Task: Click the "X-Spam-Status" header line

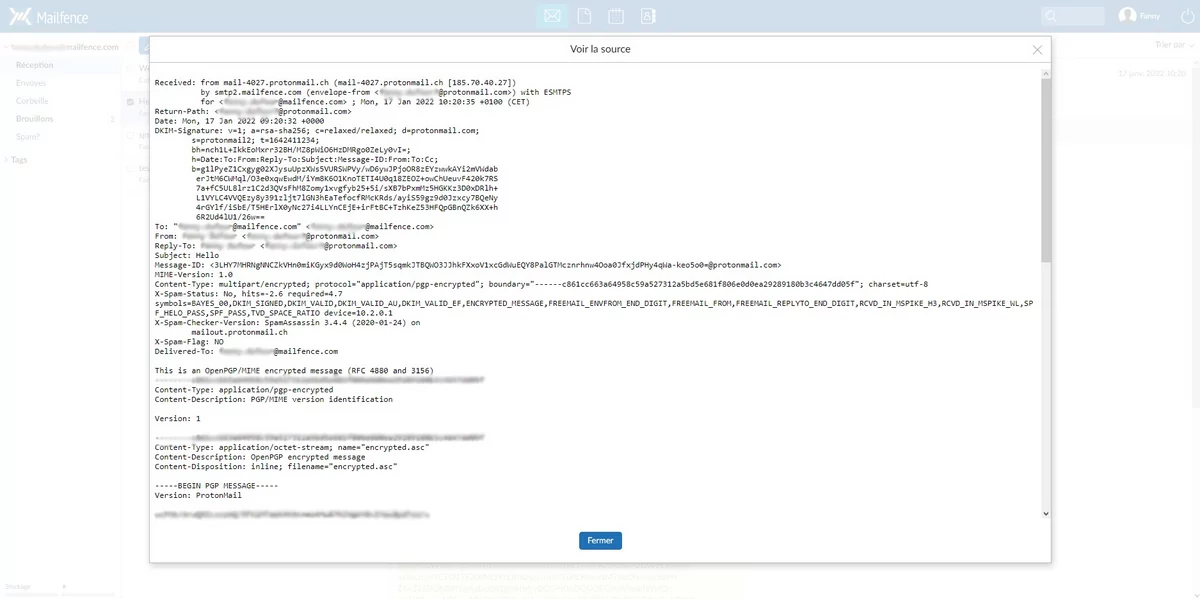Action: 250,294
